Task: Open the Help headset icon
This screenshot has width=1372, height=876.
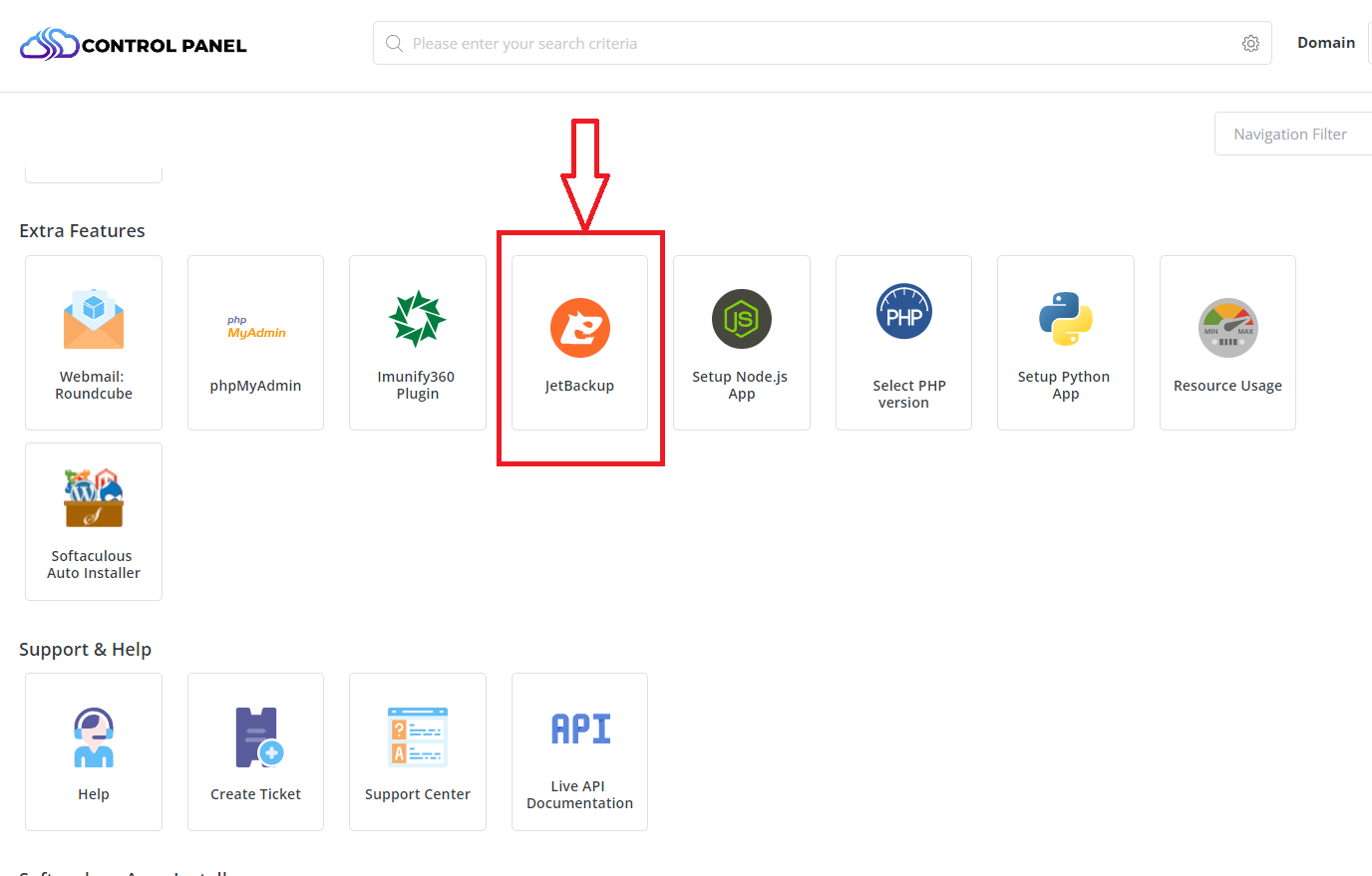Action: (x=94, y=737)
